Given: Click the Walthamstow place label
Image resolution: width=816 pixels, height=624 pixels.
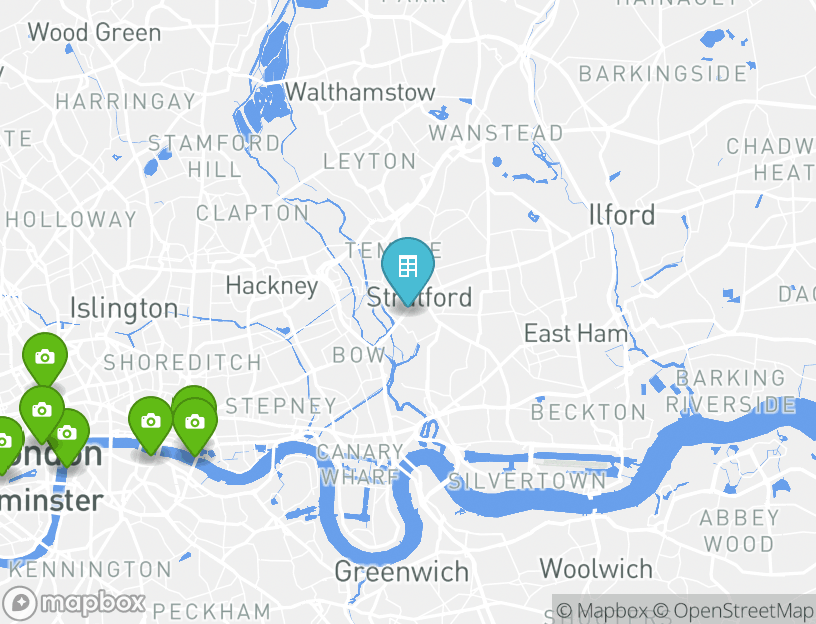Looking at the screenshot, I should [x=360, y=93].
